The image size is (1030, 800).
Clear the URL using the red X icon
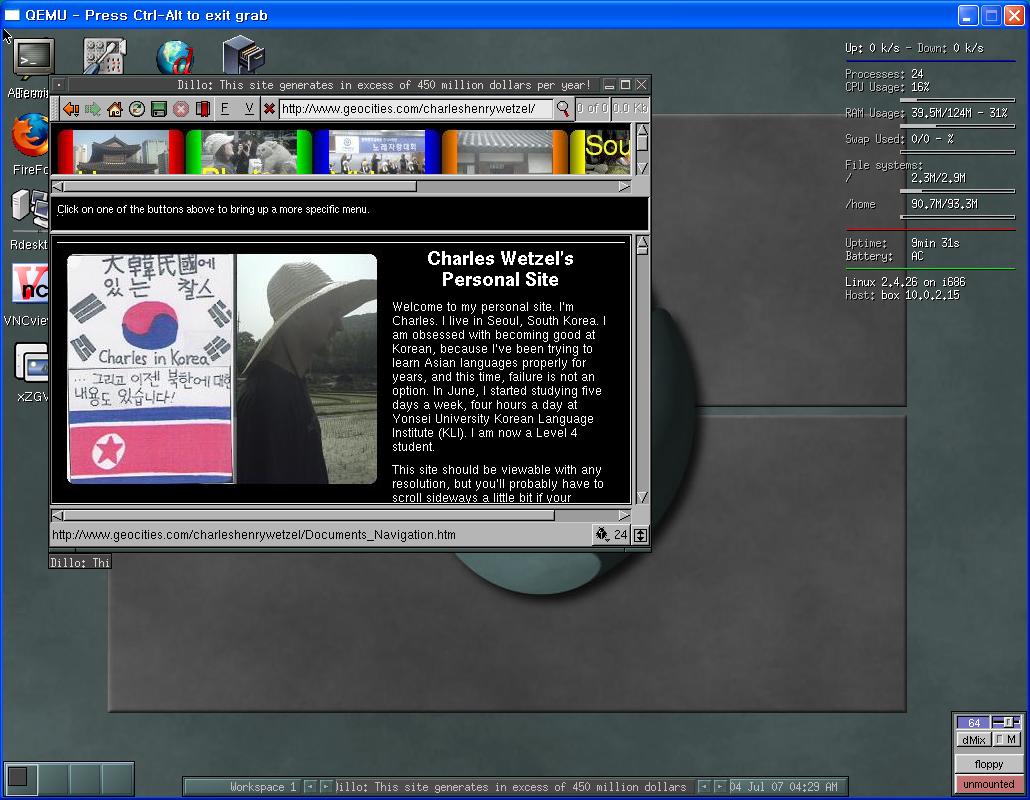269,109
